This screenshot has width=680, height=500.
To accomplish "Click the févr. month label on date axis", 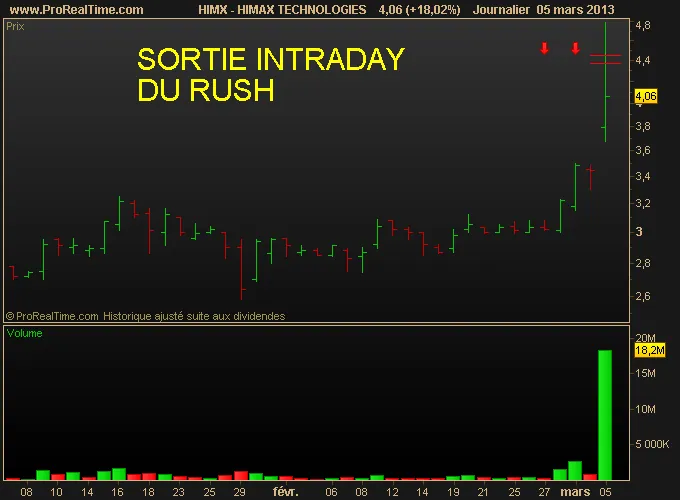I will pos(286,492).
